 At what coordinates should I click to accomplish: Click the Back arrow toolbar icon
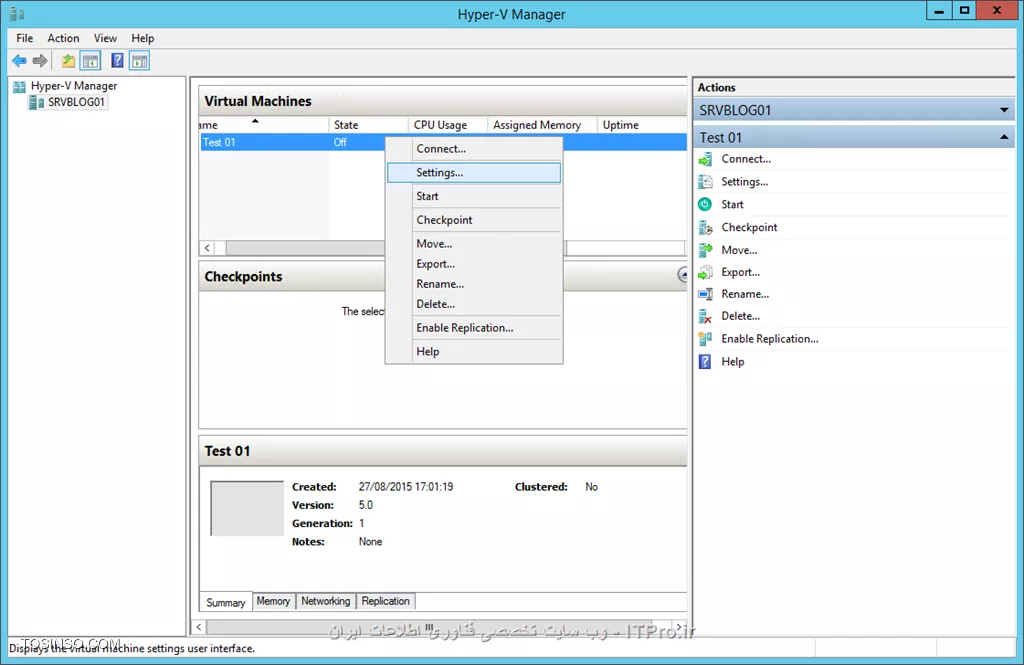click(x=19, y=61)
